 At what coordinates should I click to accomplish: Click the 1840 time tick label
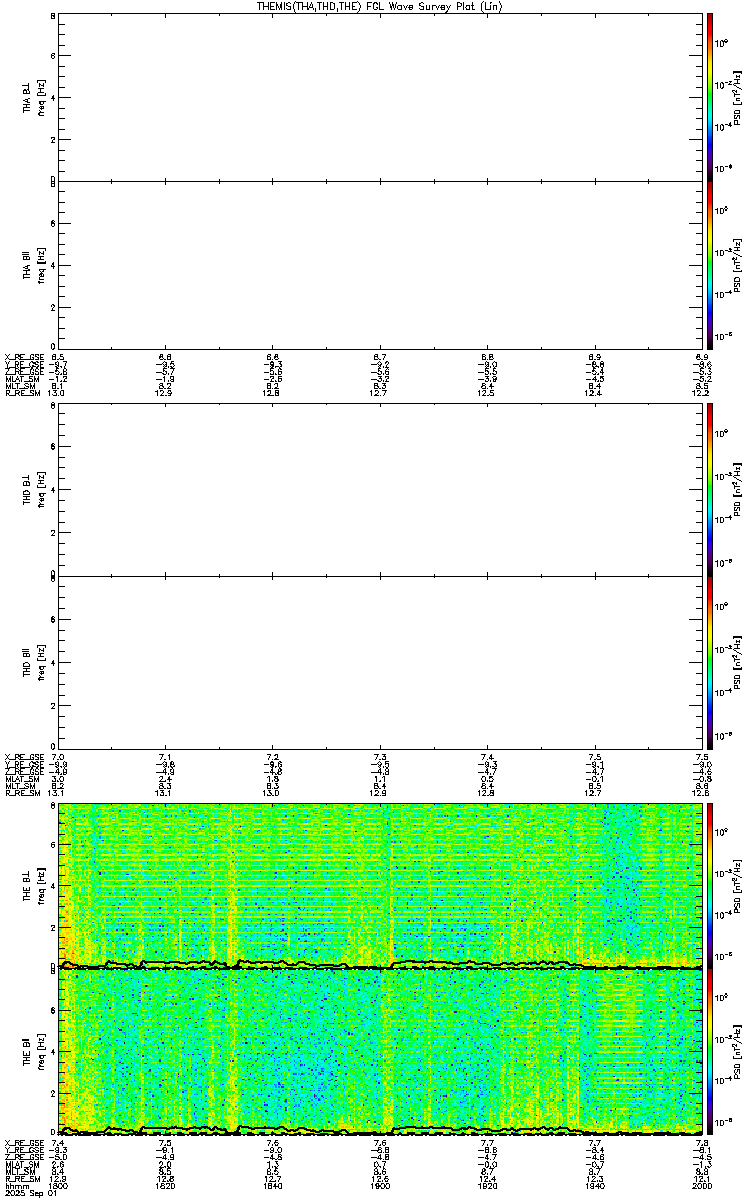pos(272,1185)
